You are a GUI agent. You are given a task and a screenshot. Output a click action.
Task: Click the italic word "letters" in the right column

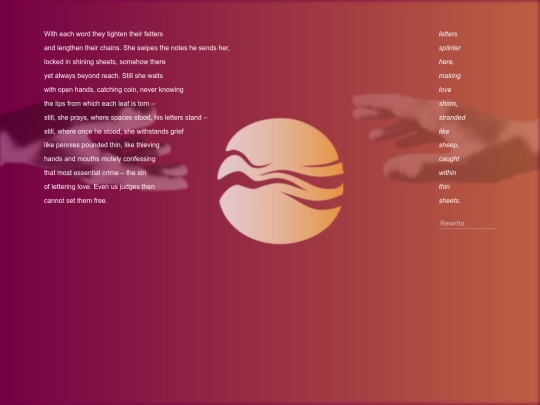tap(448, 34)
